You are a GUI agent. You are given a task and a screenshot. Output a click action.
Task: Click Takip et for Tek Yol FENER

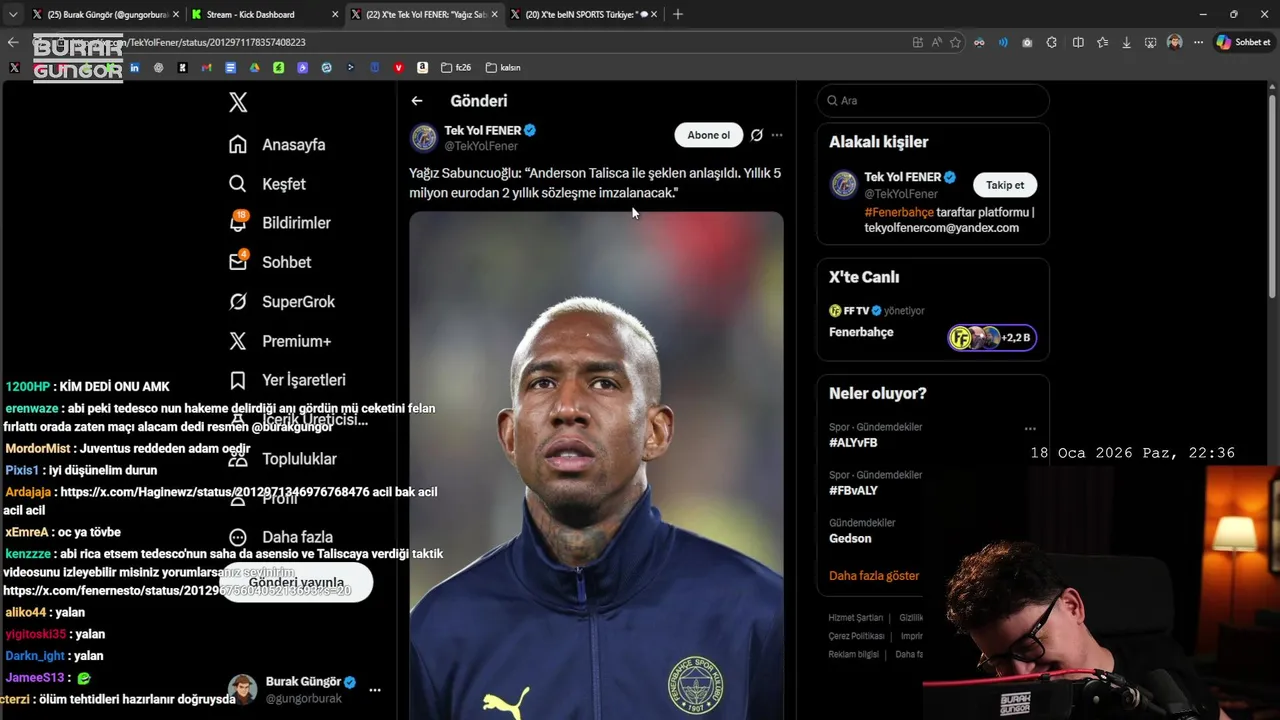[x=1005, y=185]
